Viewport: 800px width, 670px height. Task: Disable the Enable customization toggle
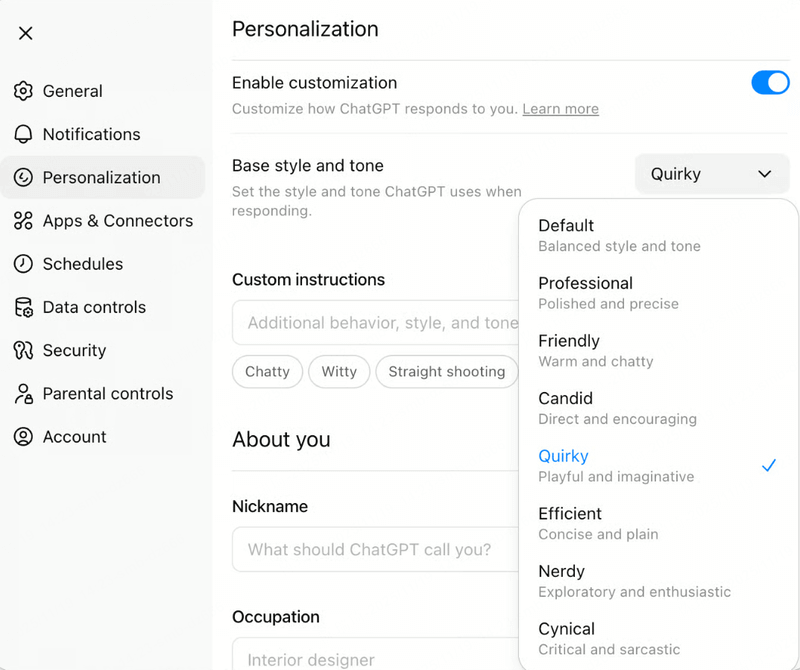[x=770, y=82]
